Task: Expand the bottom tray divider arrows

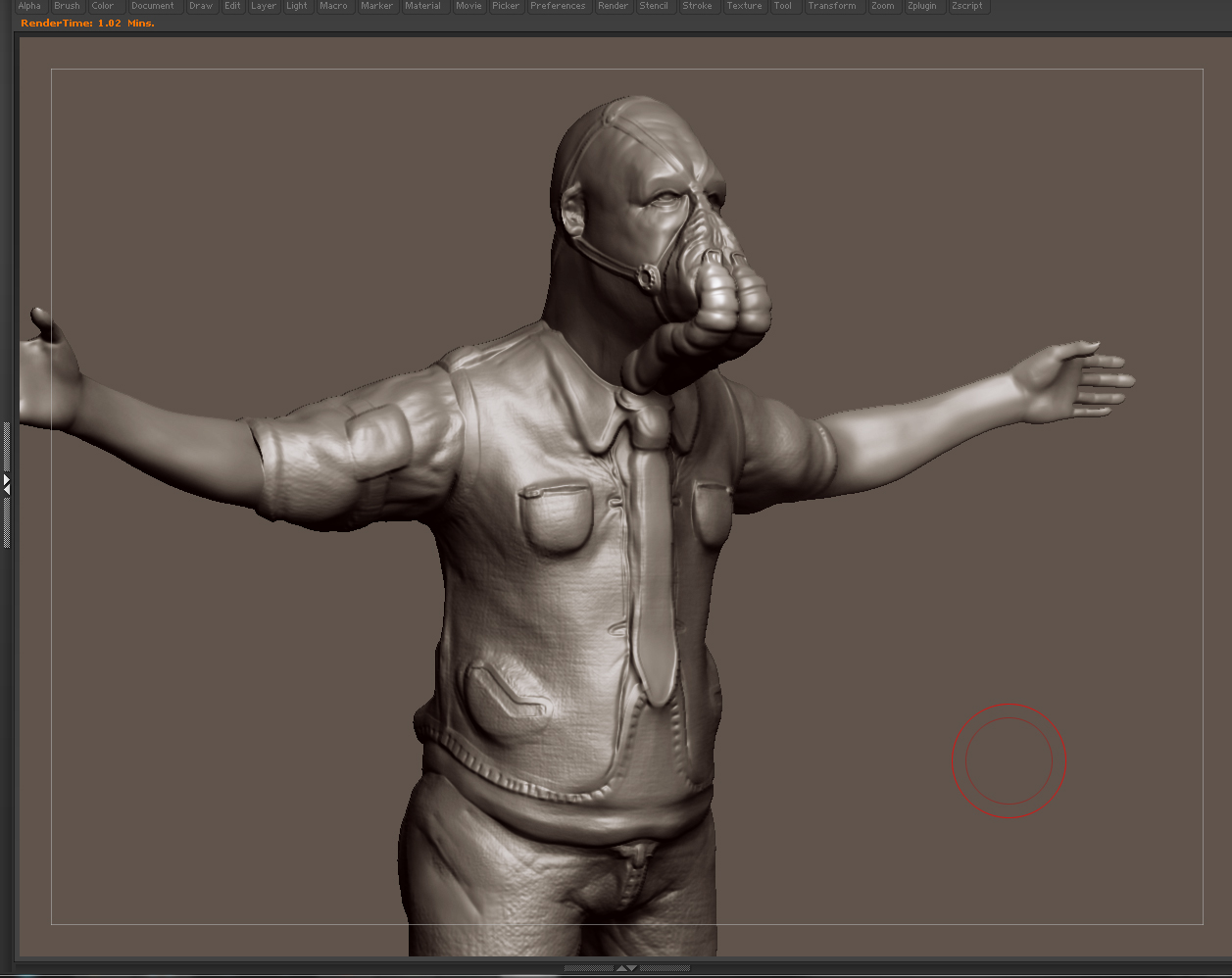Action: 626,968
